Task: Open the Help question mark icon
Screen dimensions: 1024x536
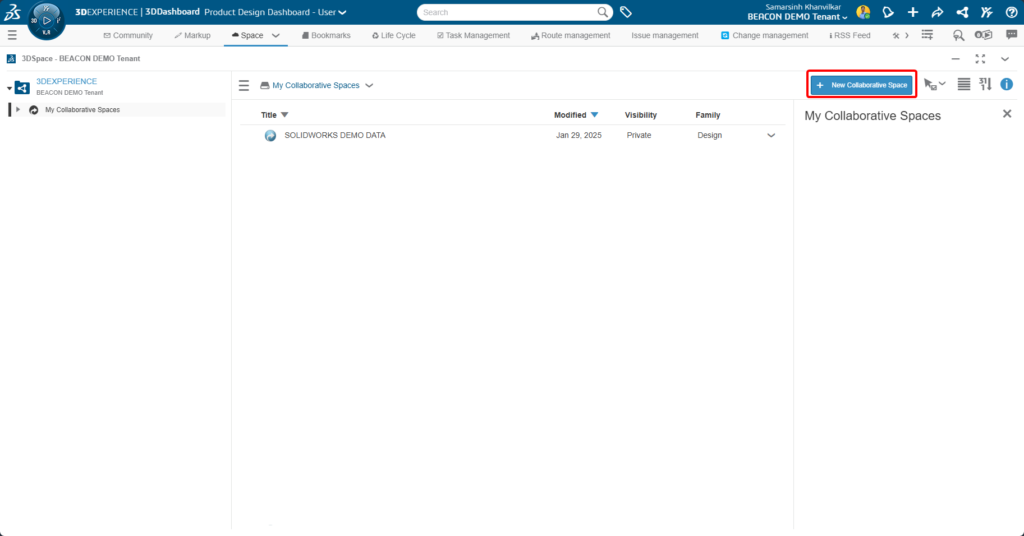Action: click(x=1011, y=12)
